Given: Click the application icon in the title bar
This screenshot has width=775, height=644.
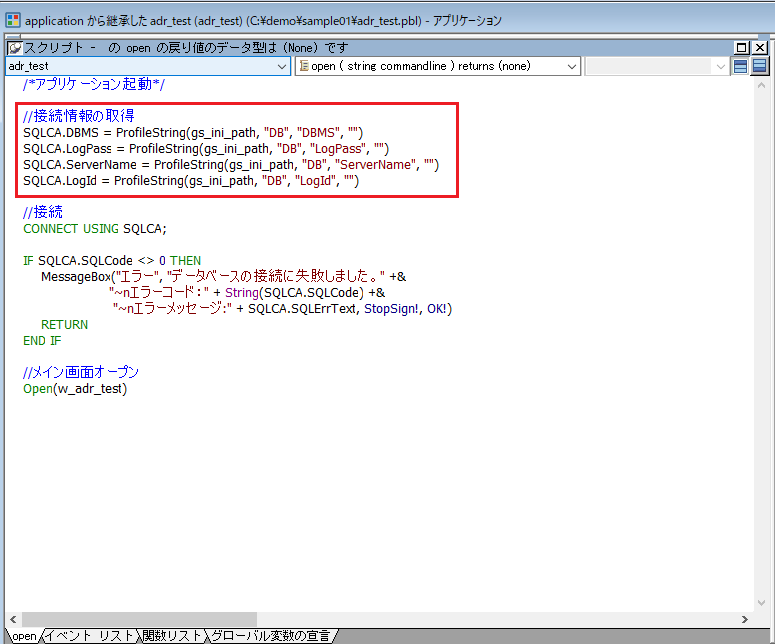Looking at the screenshot, I should (13, 20).
